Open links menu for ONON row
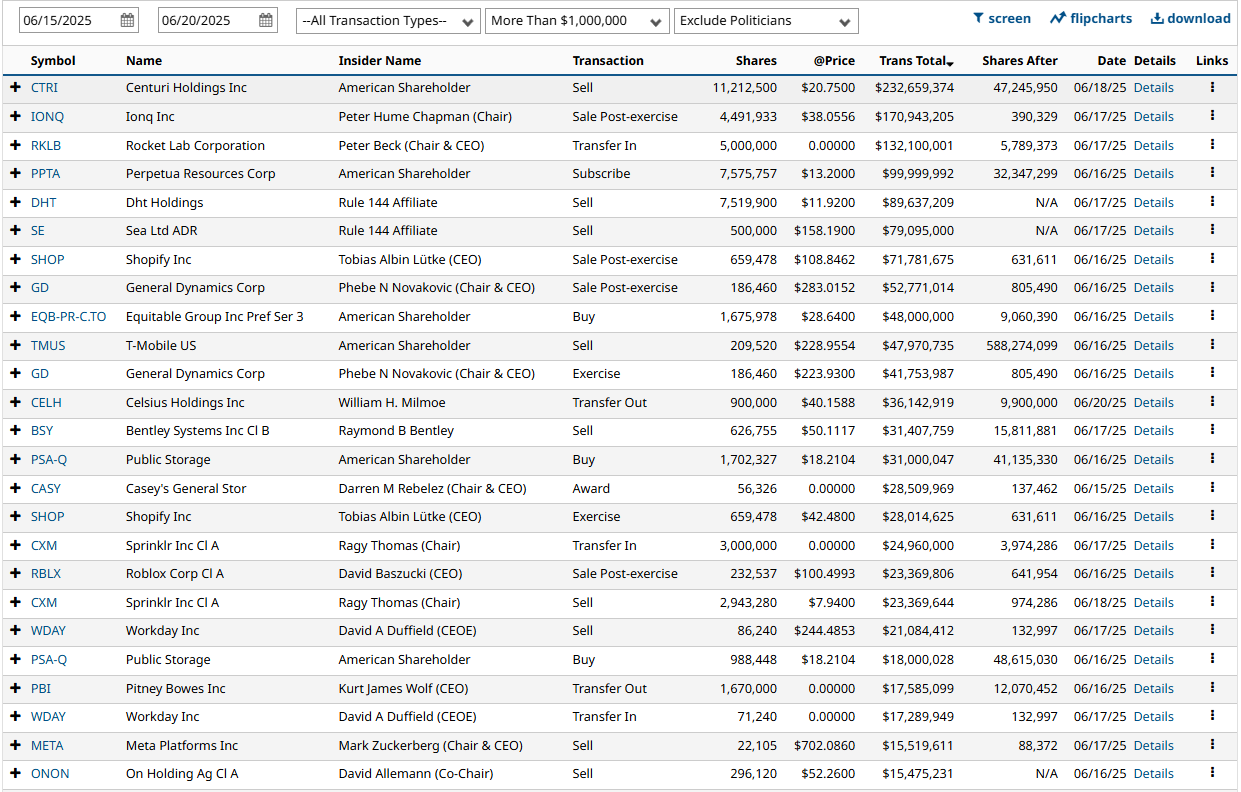Screen dimensions: 1241x792 1212,773
